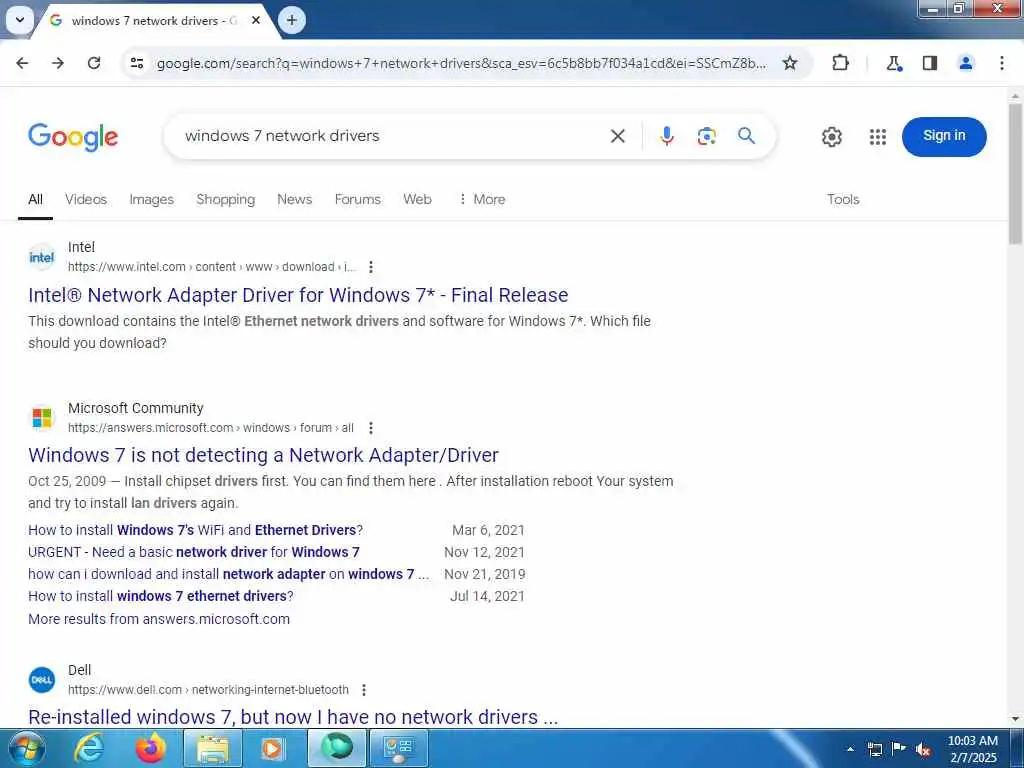Screen dimensions: 1024x768
Task: Click the network tray icon
Action: point(874,749)
